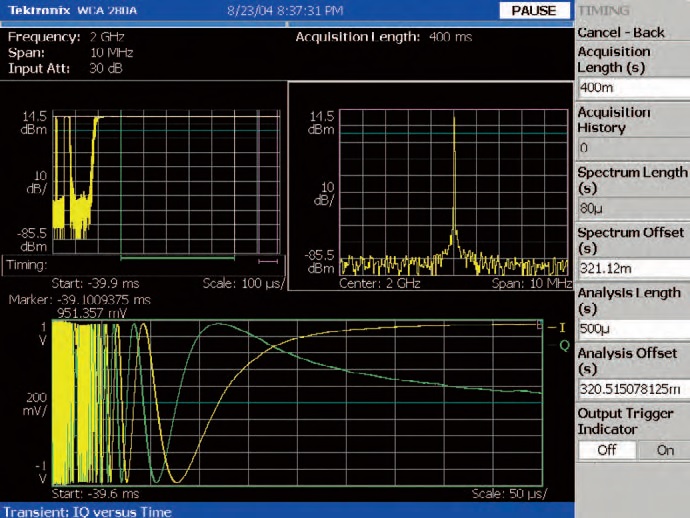
Task: Click the green timing range bar
Action: pyautogui.click(x=178, y=258)
